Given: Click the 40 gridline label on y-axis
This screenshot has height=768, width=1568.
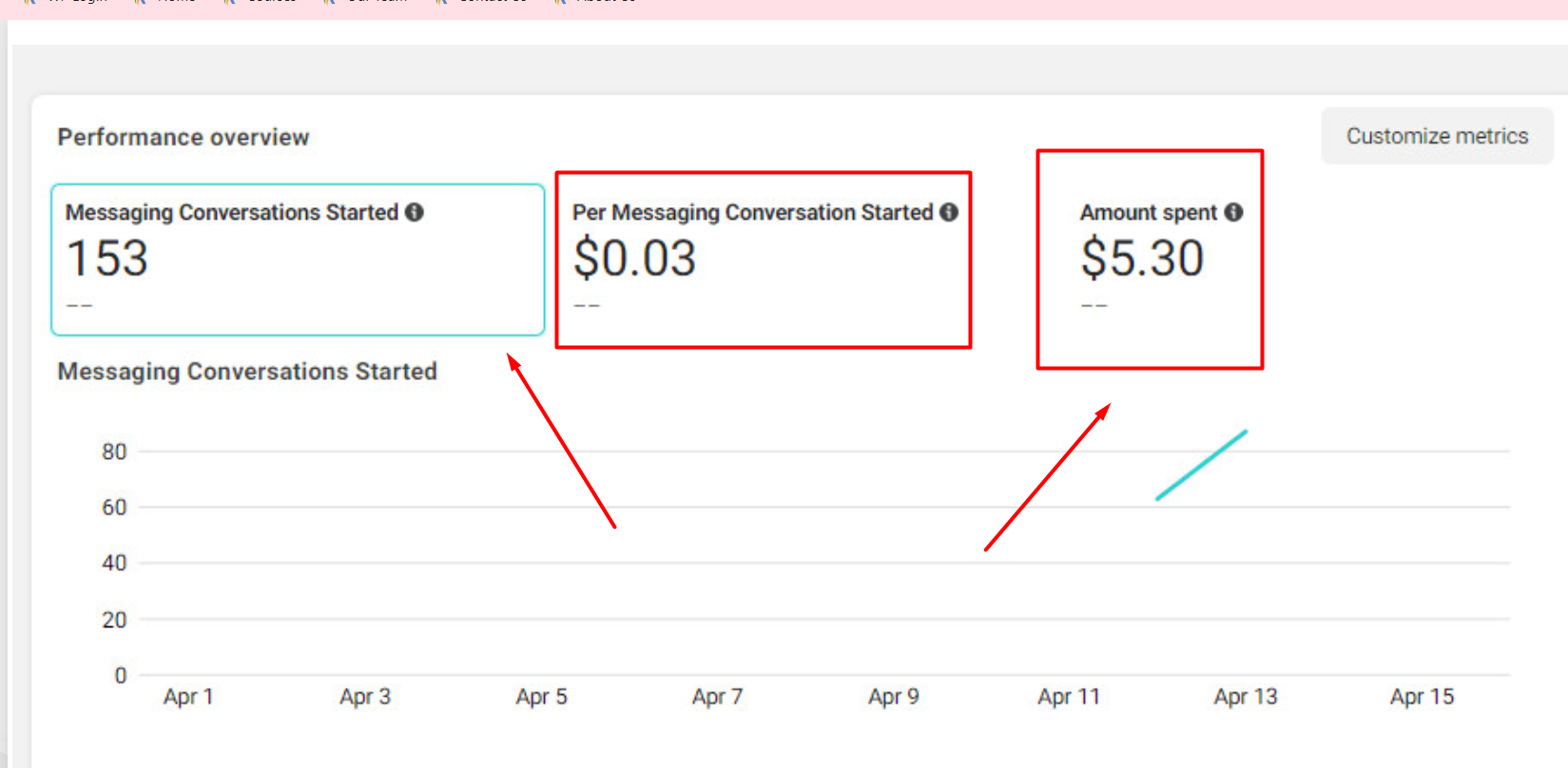Looking at the screenshot, I should (114, 563).
